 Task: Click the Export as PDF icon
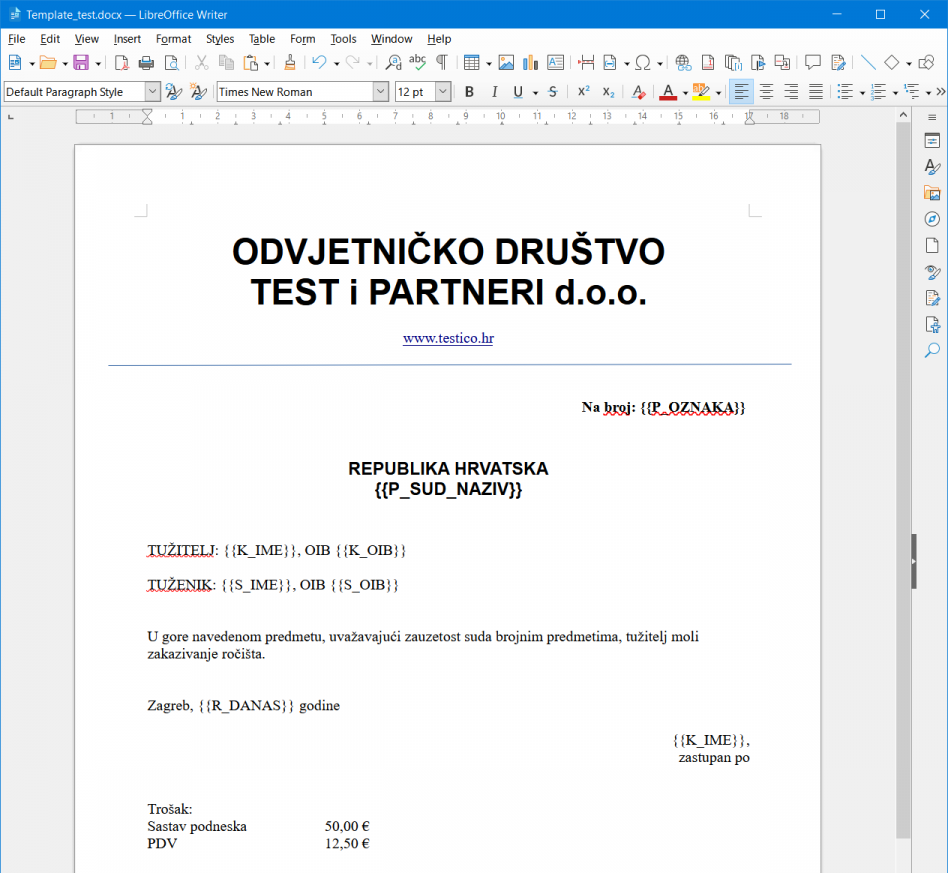[122, 63]
